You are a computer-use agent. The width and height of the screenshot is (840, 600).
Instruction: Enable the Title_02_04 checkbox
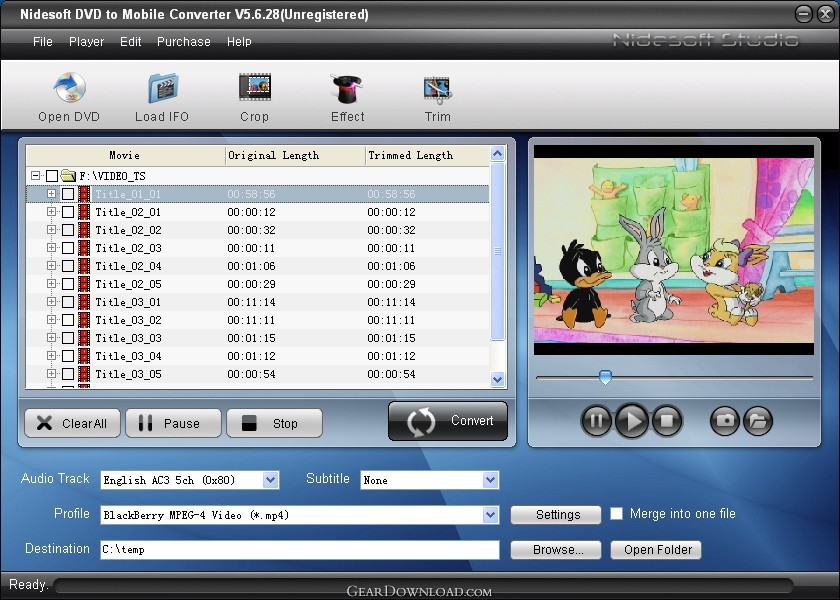[68, 266]
